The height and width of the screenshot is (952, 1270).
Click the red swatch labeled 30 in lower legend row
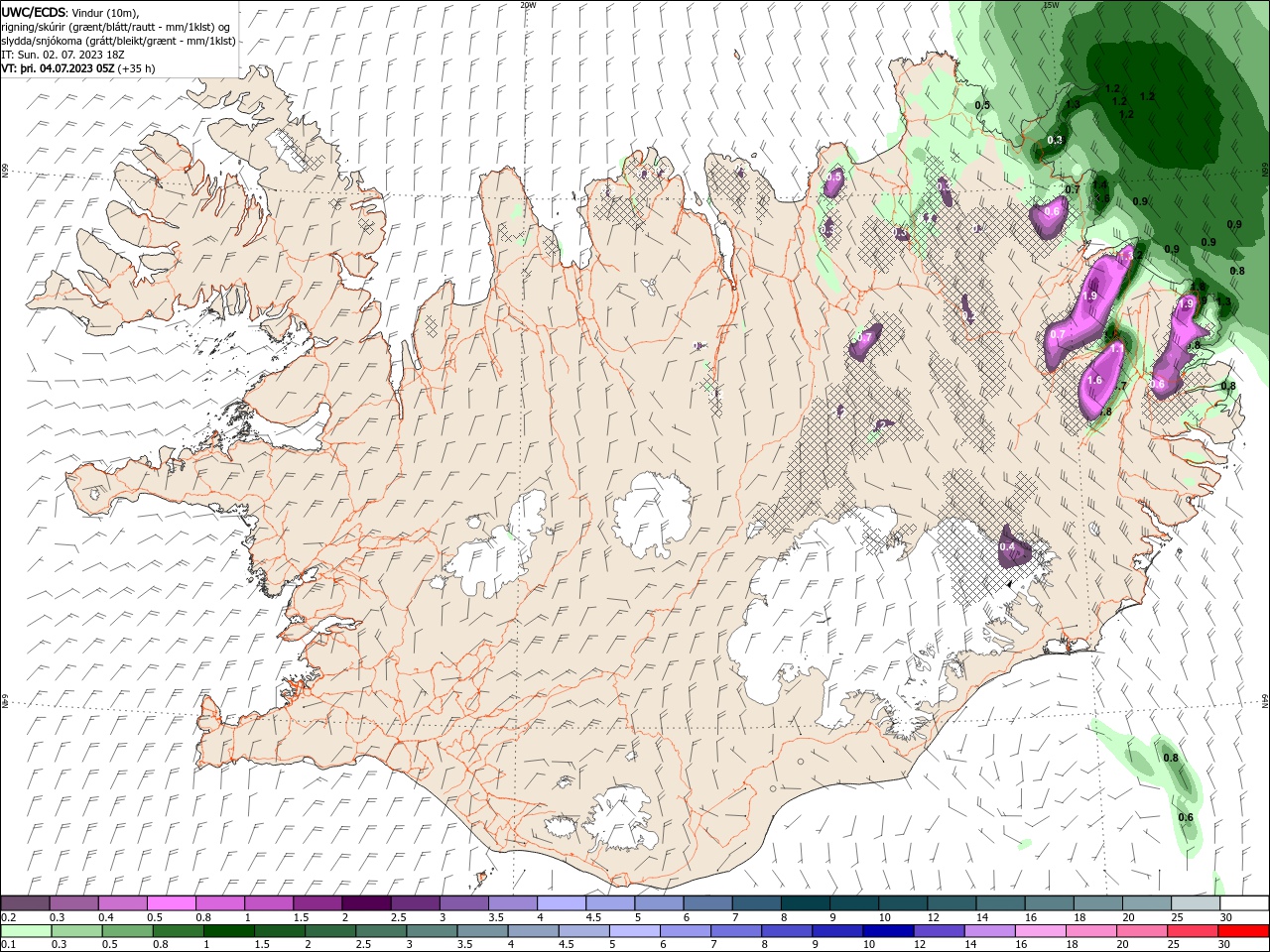[1243, 931]
